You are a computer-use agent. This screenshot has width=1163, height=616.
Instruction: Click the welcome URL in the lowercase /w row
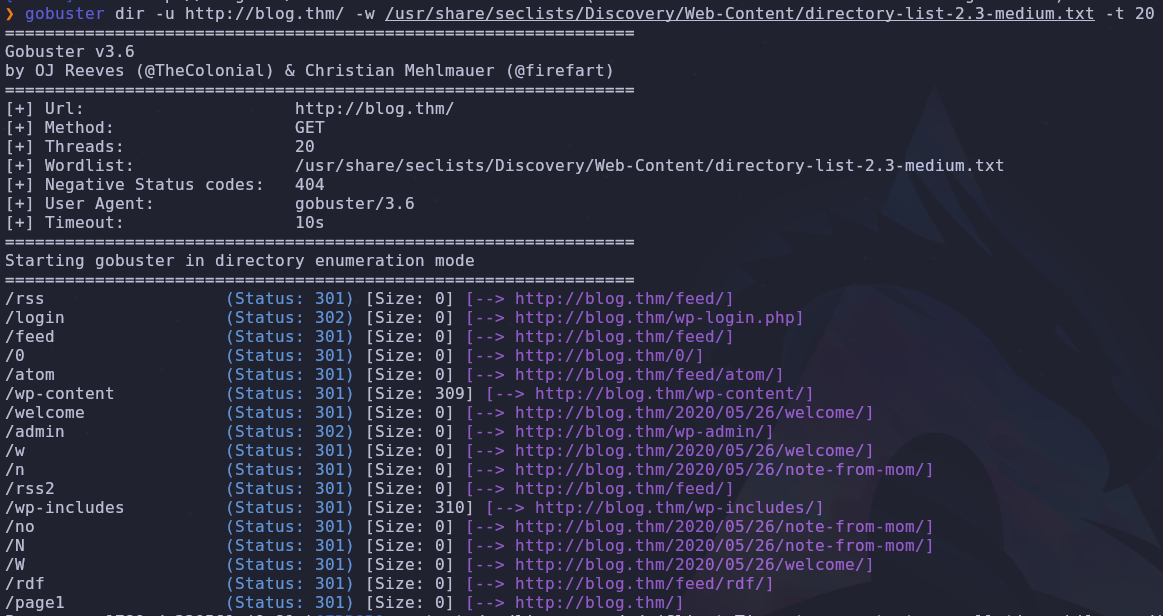[x=690, y=451]
